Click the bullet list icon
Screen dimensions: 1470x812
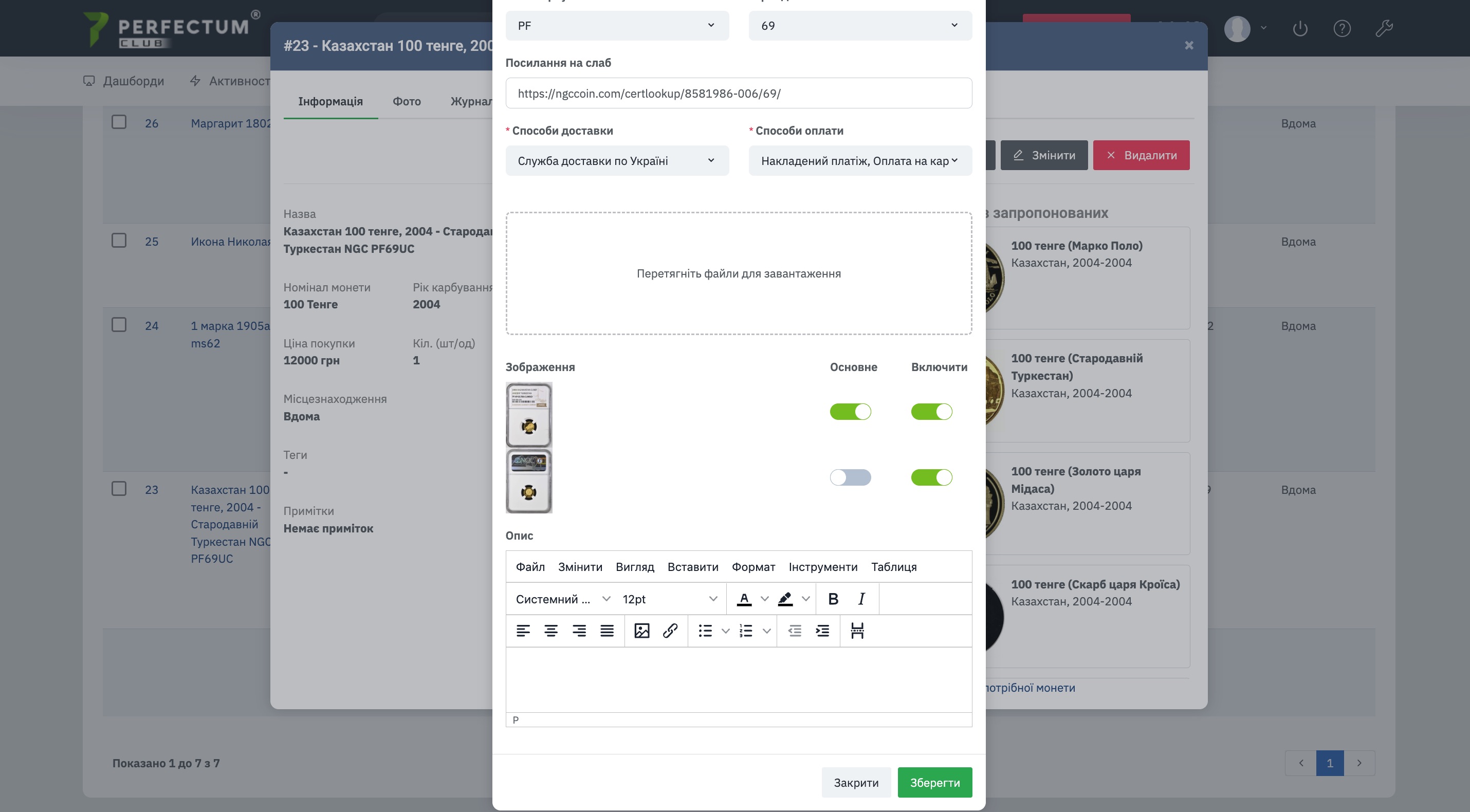(x=705, y=631)
